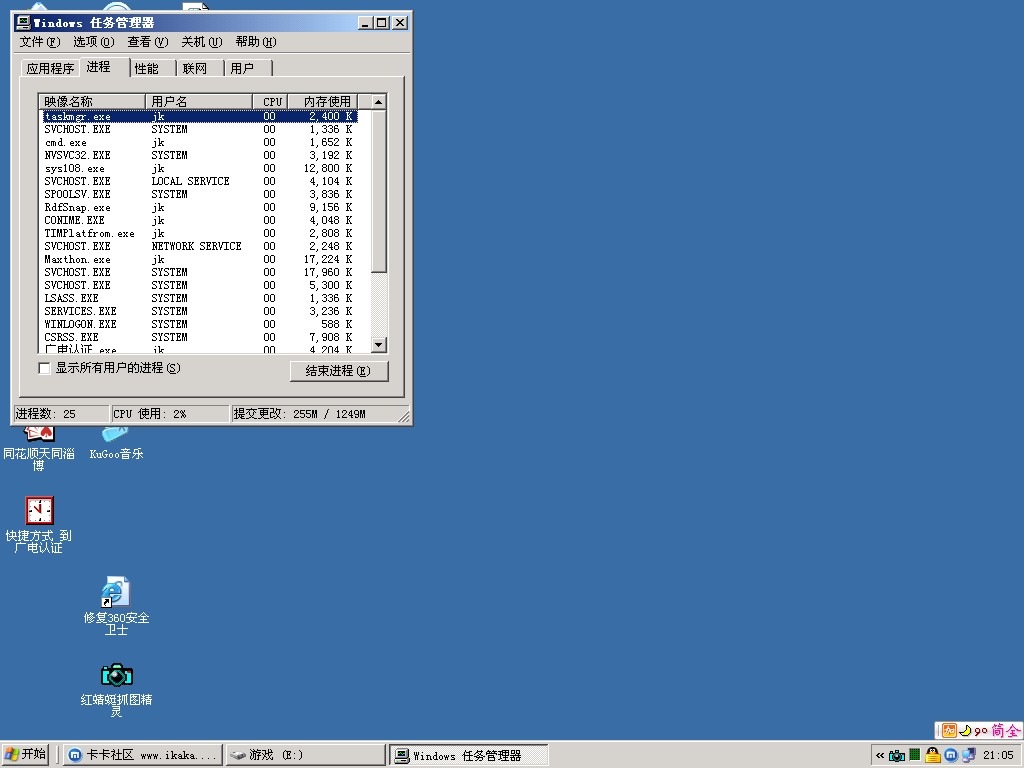Toggle 简 simplified mode on input bar

pyautogui.click(x=997, y=731)
